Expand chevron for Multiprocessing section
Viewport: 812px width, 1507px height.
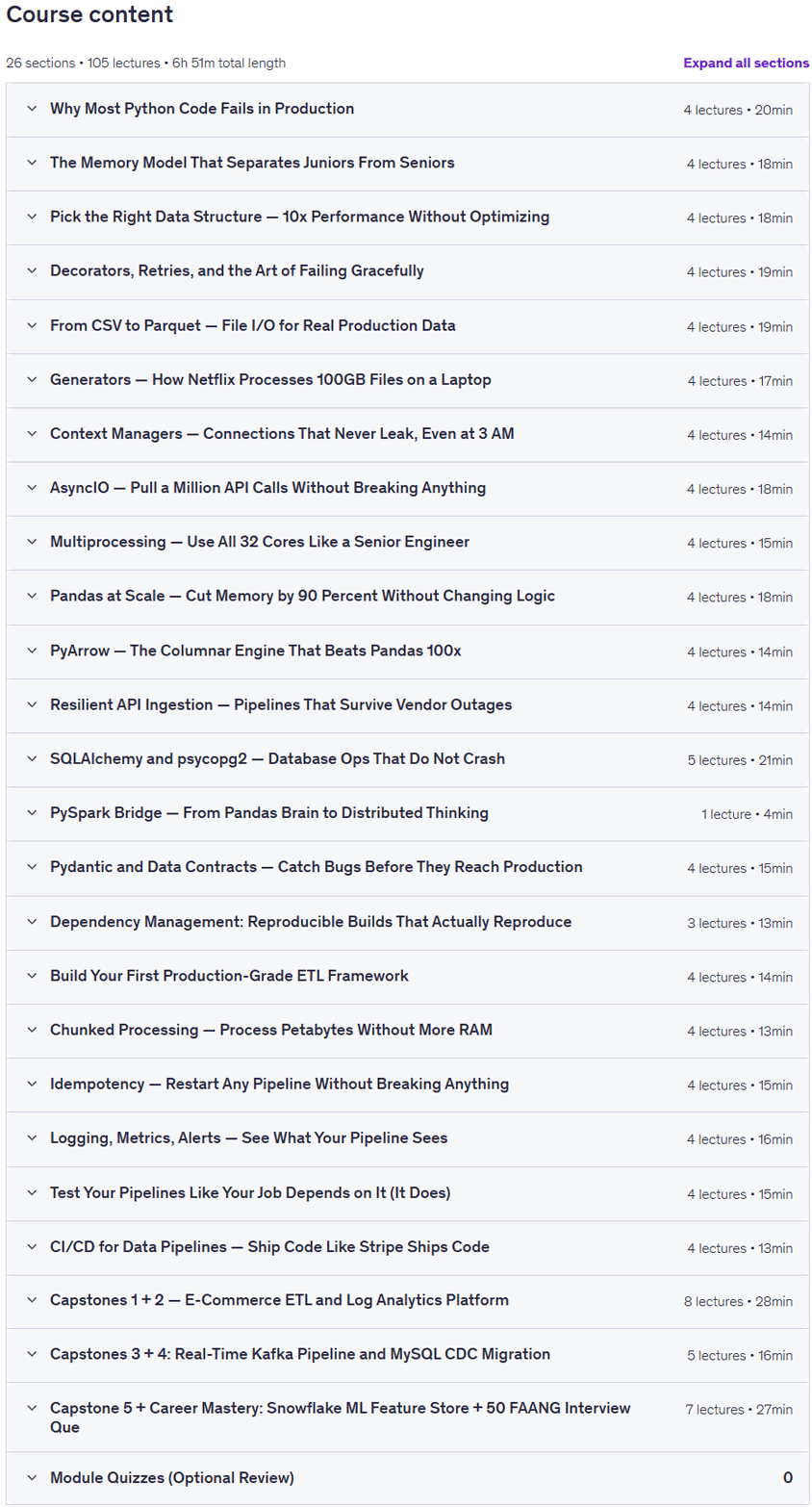pyautogui.click(x=32, y=542)
